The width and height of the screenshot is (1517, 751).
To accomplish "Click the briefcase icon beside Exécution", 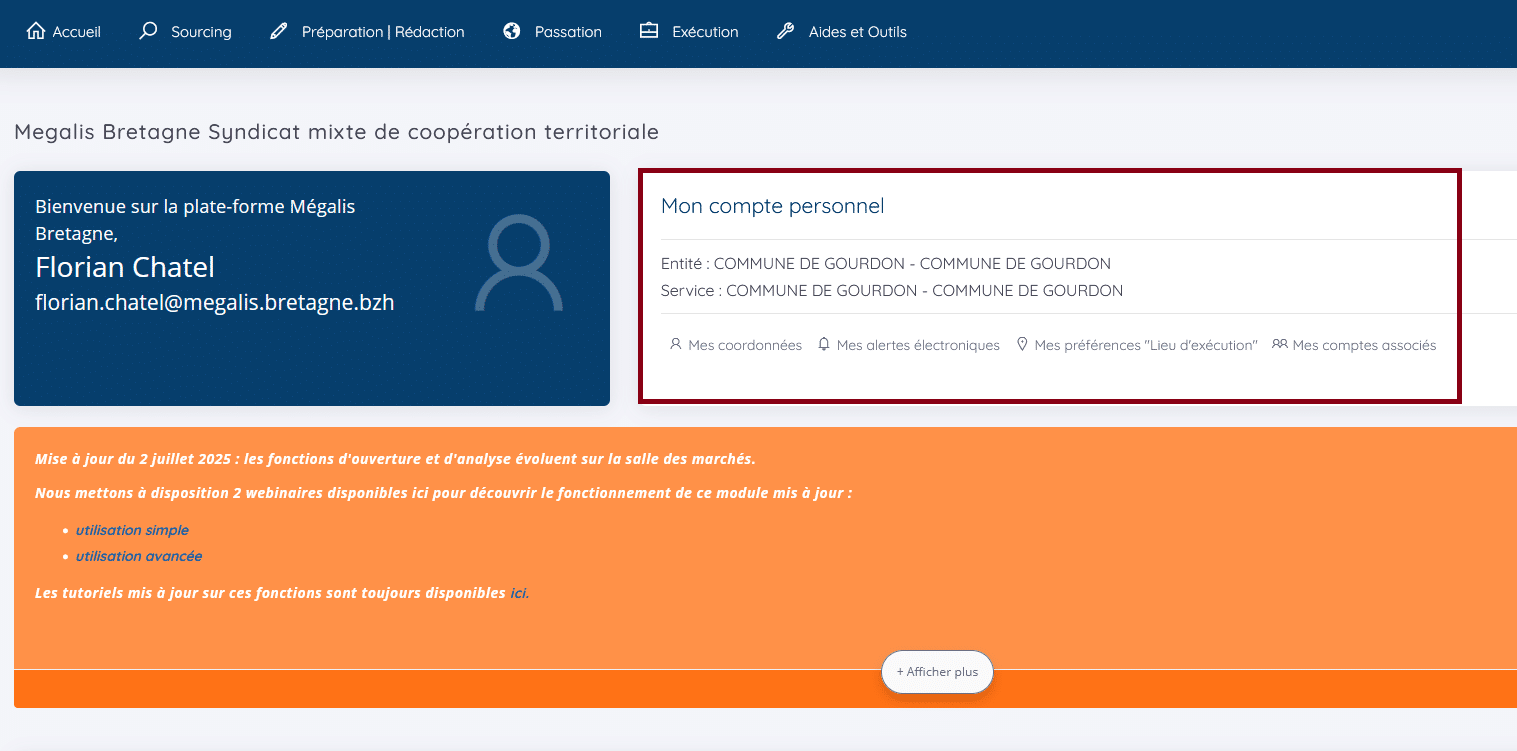I will click(649, 31).
